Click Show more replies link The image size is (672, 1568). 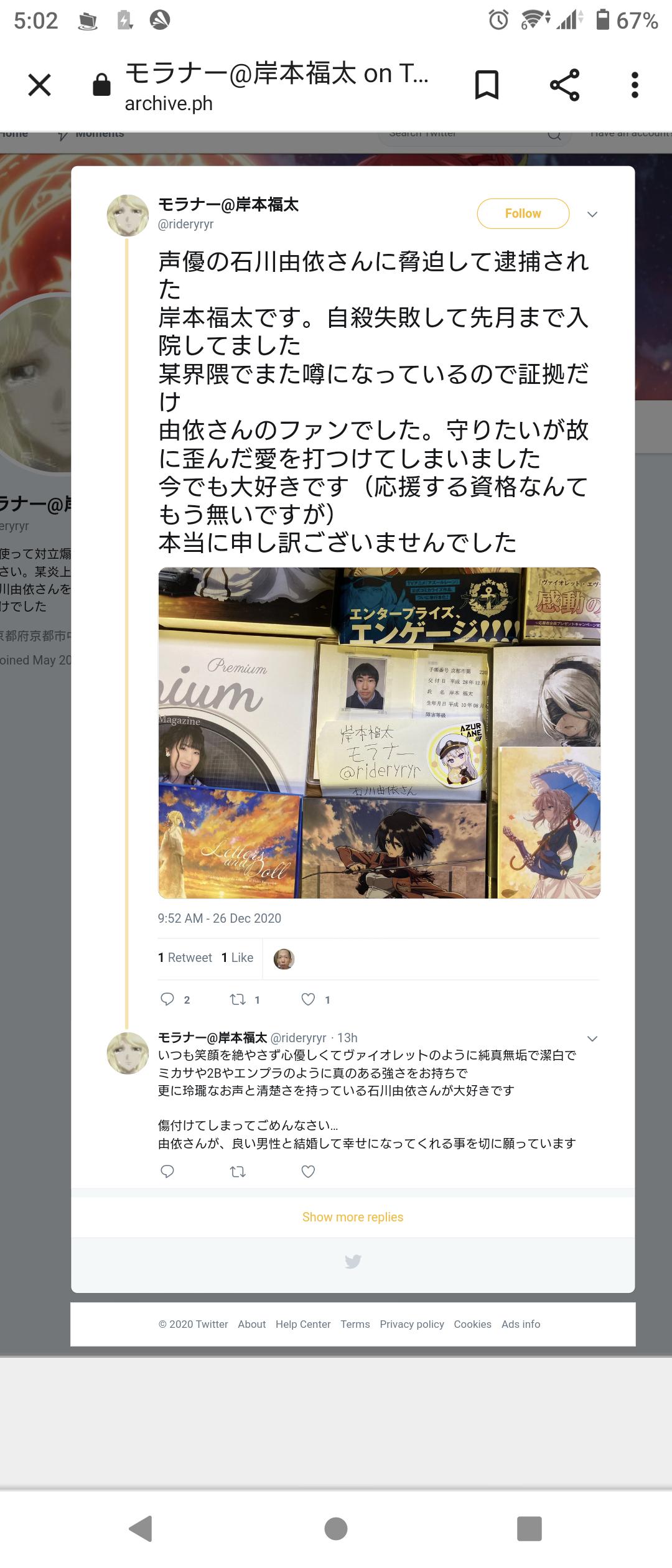[x=353, y=1217]
